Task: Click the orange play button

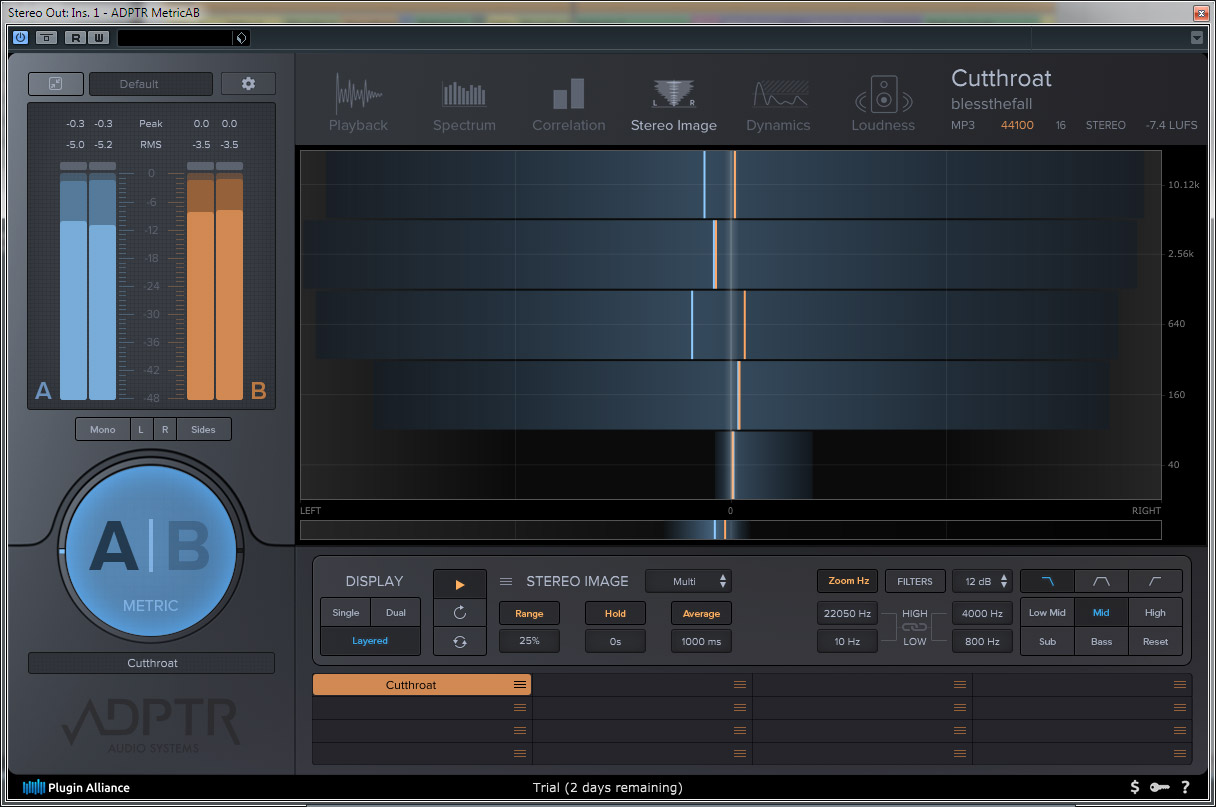Action: 460,584
